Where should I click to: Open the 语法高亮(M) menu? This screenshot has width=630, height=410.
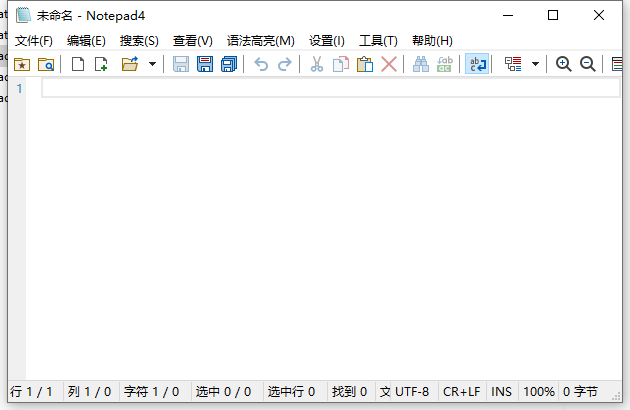[x=260, y=41]
